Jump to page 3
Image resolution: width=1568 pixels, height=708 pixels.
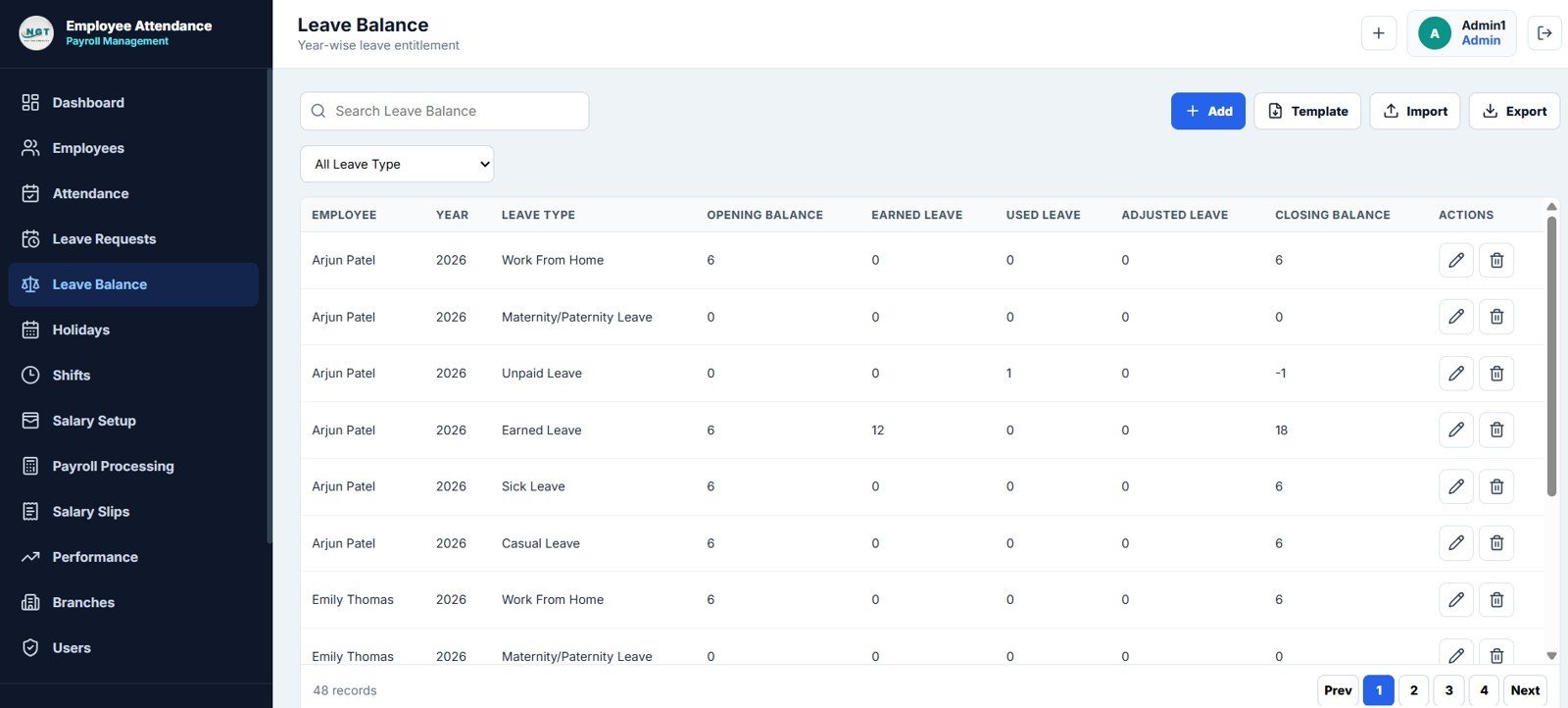(1449, 690)
